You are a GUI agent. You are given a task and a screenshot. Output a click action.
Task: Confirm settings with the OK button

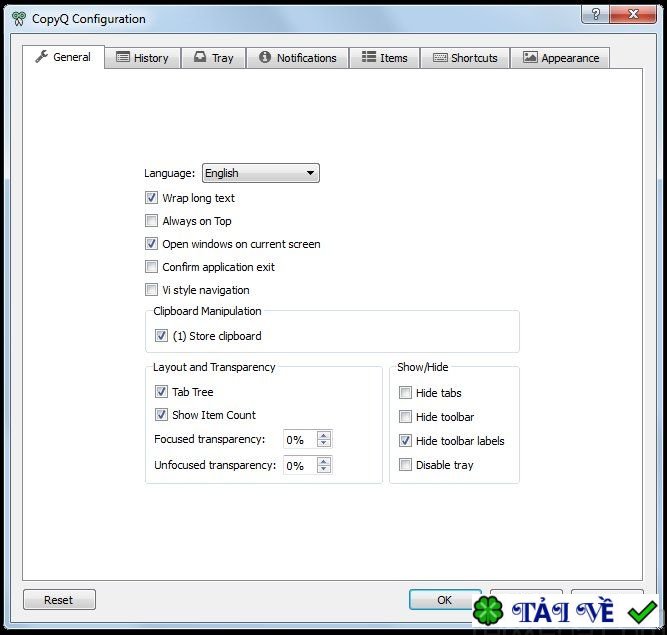click(445, 600)
